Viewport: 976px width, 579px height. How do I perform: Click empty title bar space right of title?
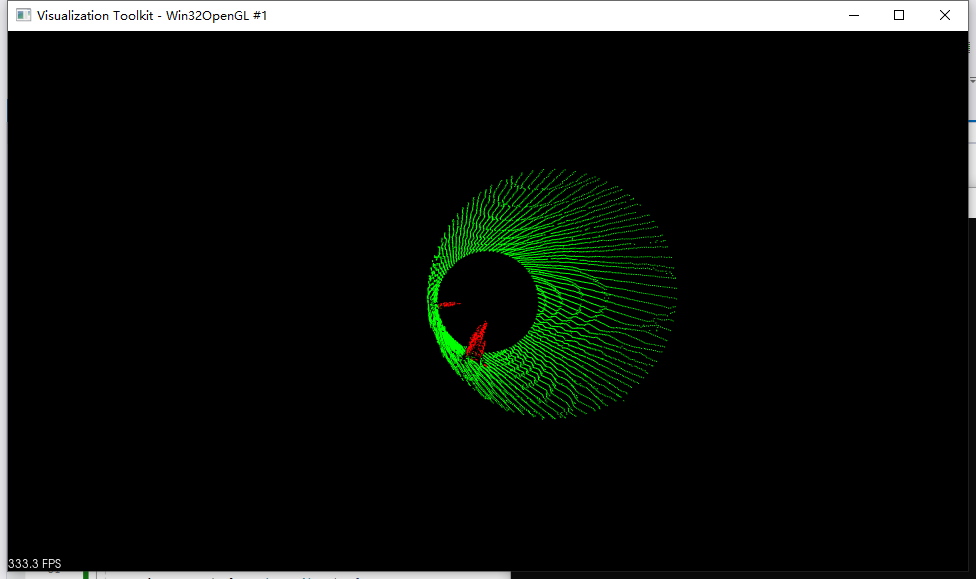[x=550, y=15]
